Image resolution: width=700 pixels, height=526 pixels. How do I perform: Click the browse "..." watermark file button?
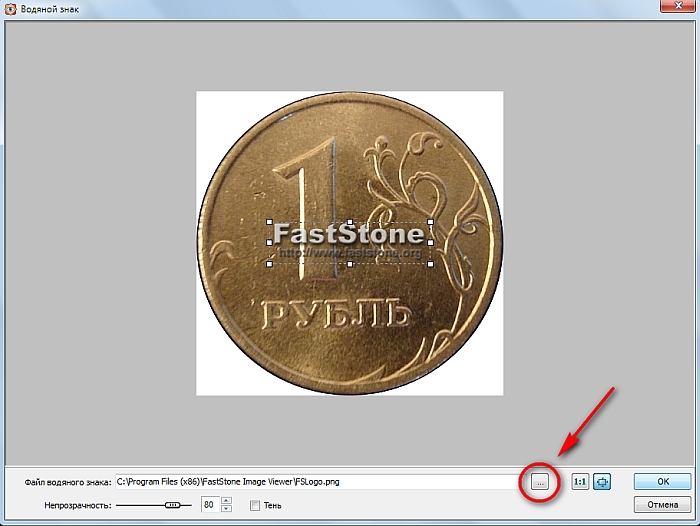[x=540, y=482]
